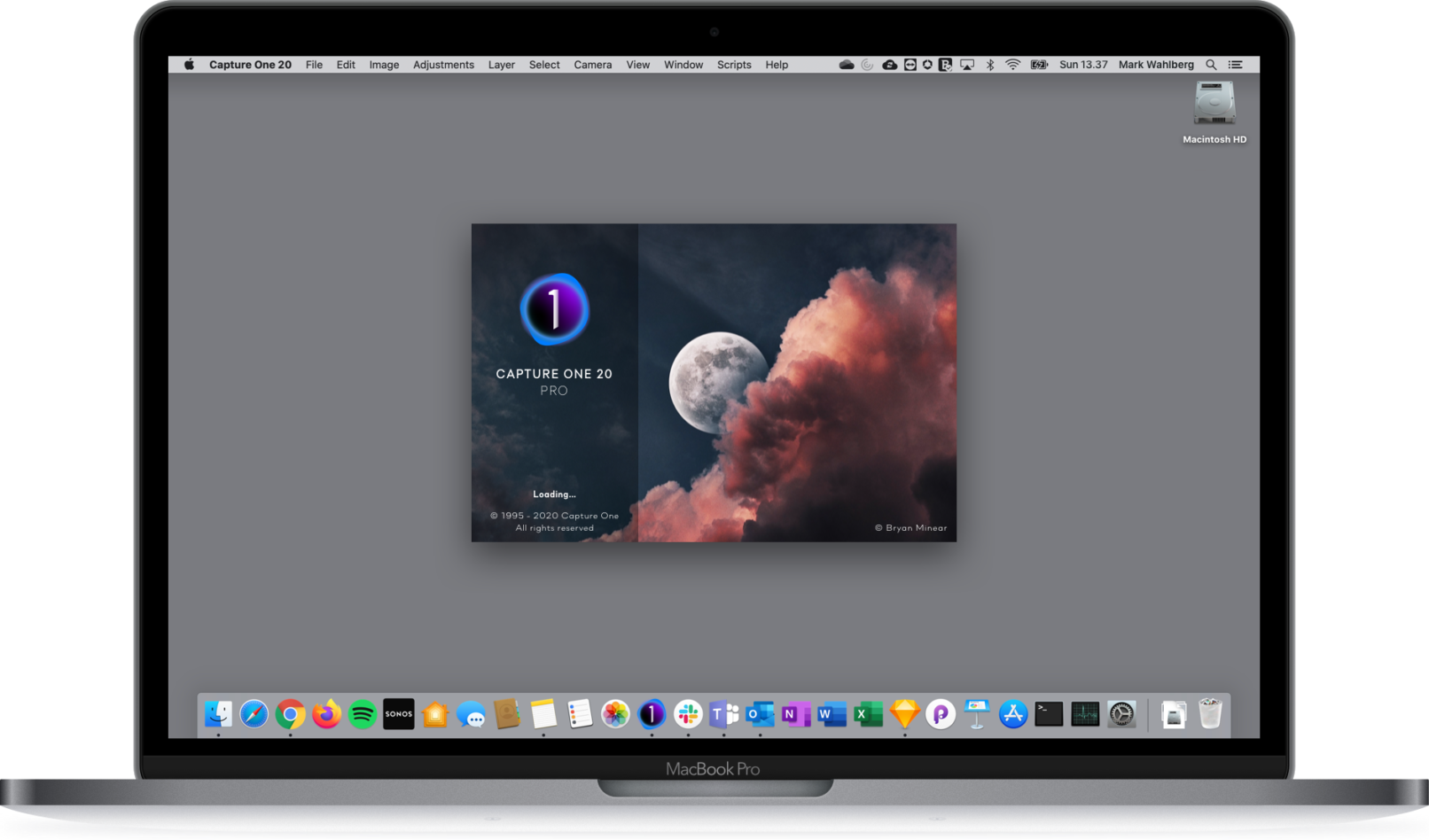Launch the Terminal from the Dock

click(x=1048, y=714)
